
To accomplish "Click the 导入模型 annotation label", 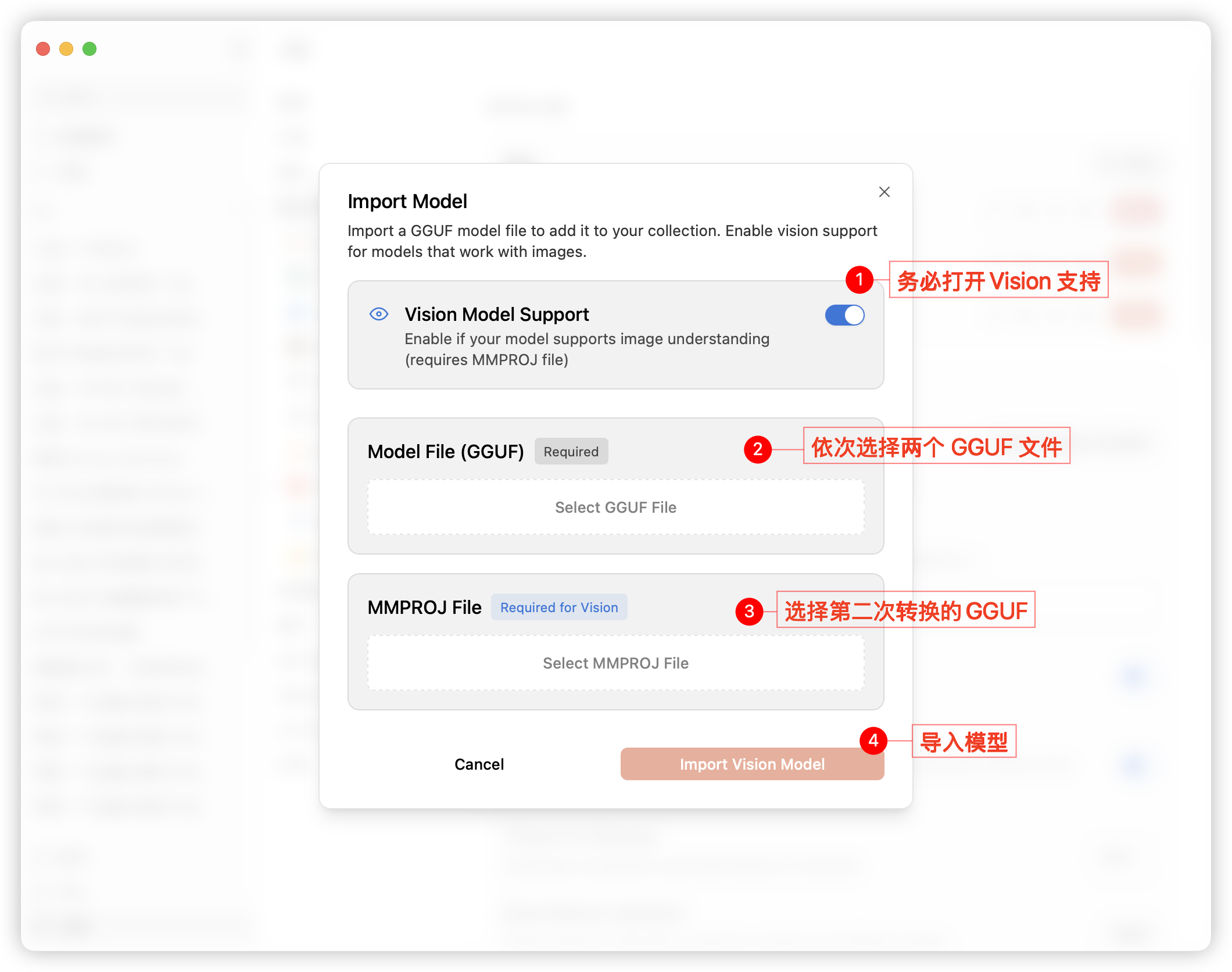I will [964, 741].
